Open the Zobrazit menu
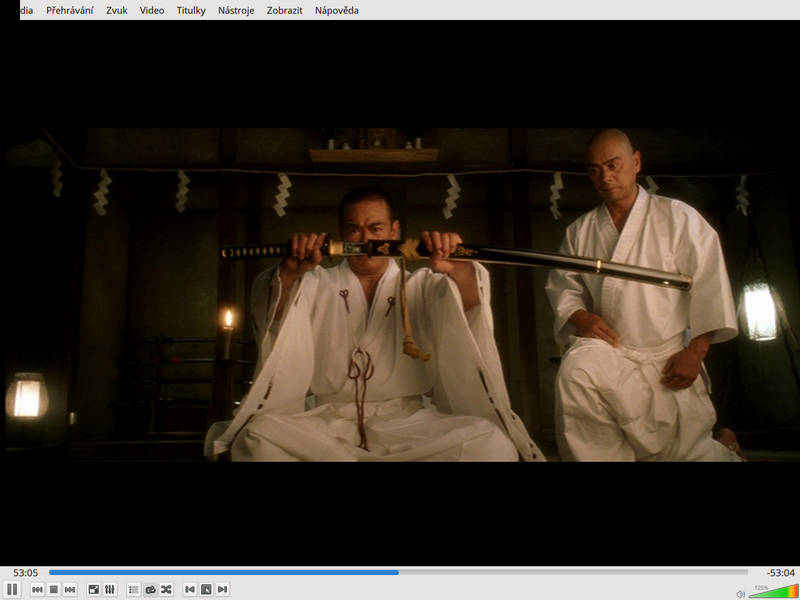The height and width of the screenshot is (600, 800). tap(285, 10)
